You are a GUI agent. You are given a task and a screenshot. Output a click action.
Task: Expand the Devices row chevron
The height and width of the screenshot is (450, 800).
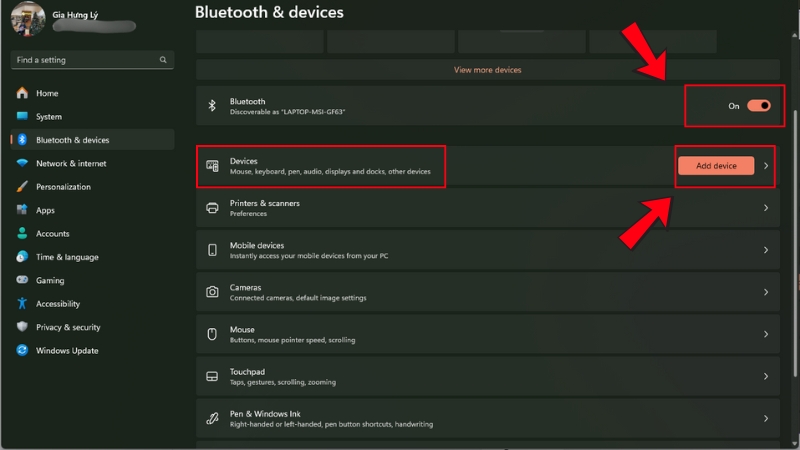(766, 165)
